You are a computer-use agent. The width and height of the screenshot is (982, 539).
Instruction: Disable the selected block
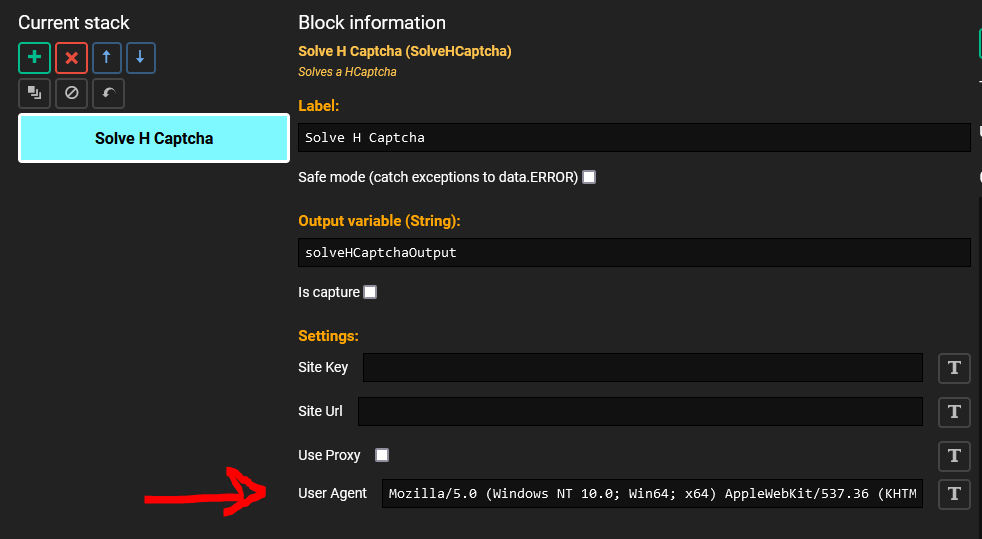71,93
